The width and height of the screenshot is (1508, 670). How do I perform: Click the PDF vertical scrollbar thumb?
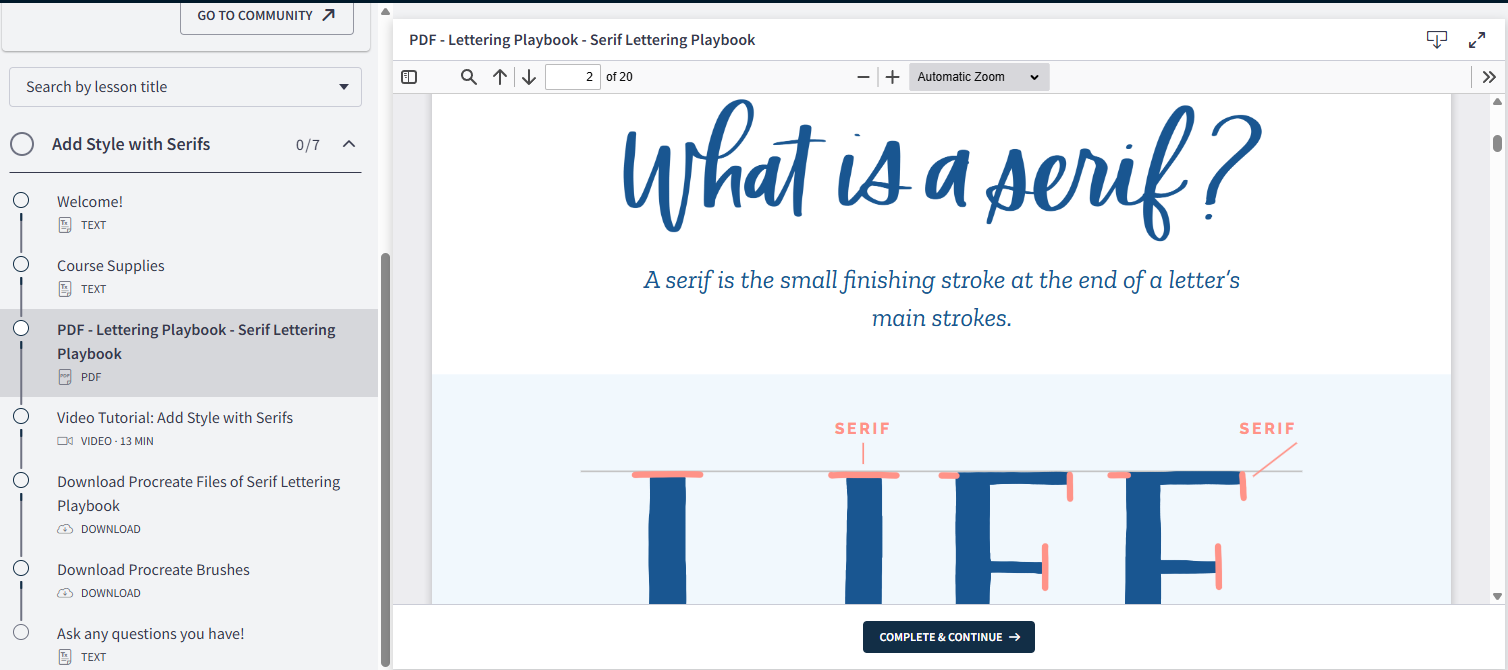pos(1497,143)
